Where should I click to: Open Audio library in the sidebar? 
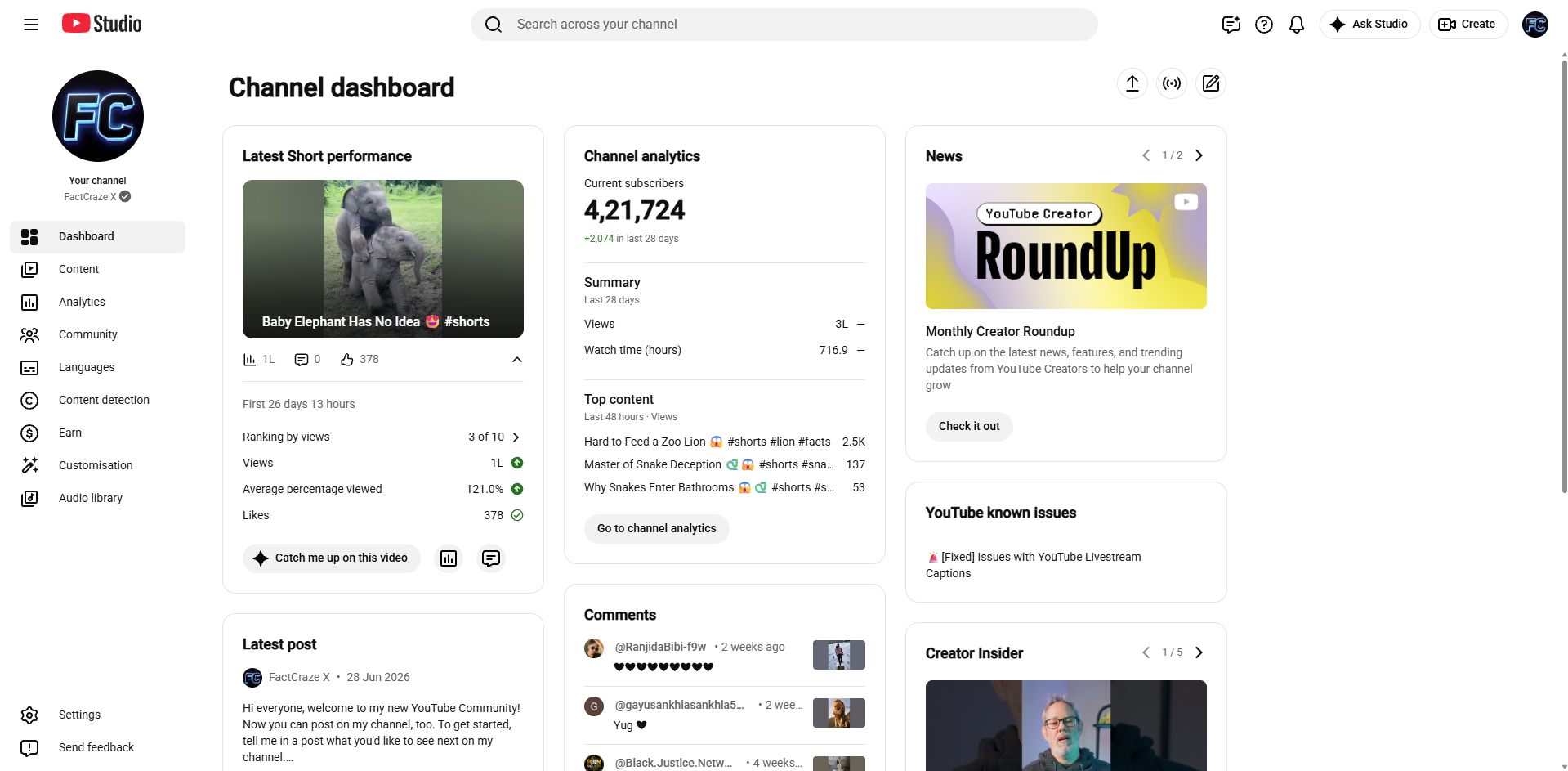pyautogui.click(x=98, y=499)
